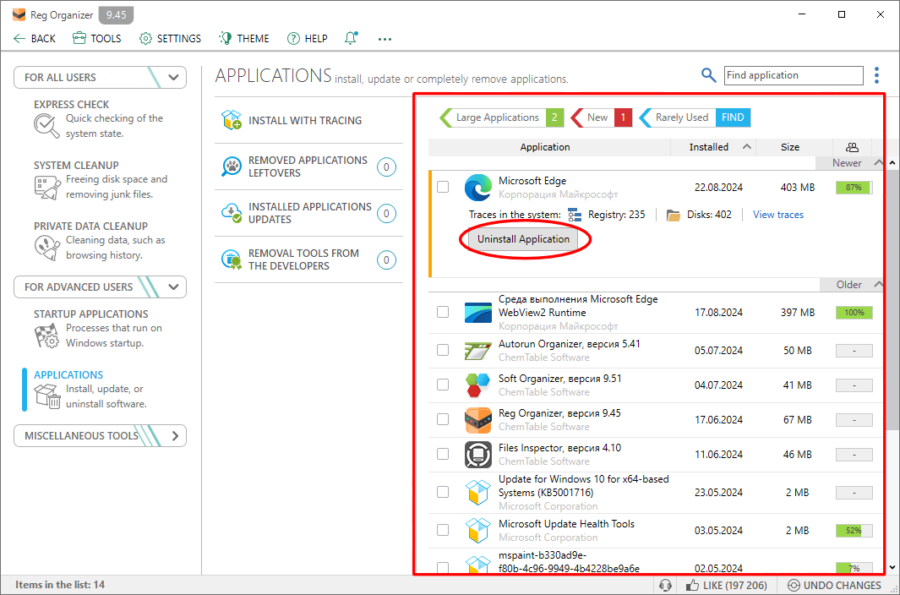Click Microsoft Edge 87% usage bar
The height and width of the screenshot is (595, 900).
tap(854, 188)
